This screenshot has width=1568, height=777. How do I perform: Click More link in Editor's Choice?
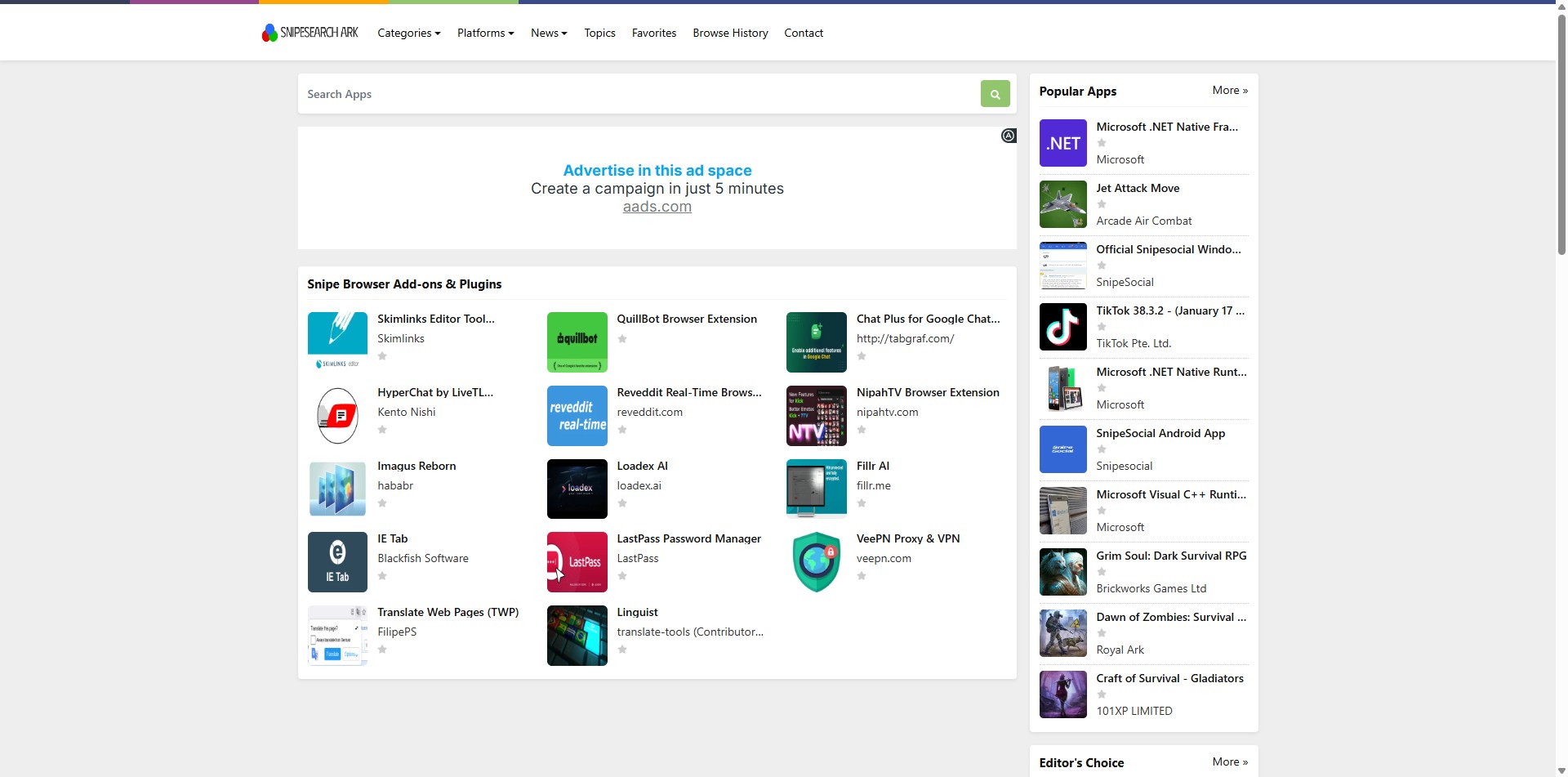(1230, 761)
